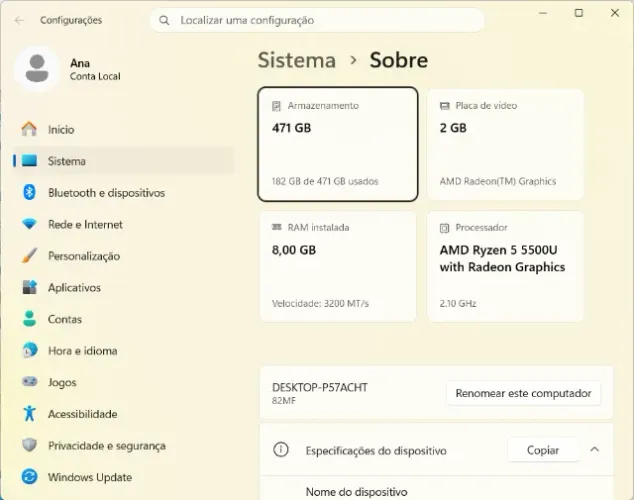Open Contas settings

123,319
